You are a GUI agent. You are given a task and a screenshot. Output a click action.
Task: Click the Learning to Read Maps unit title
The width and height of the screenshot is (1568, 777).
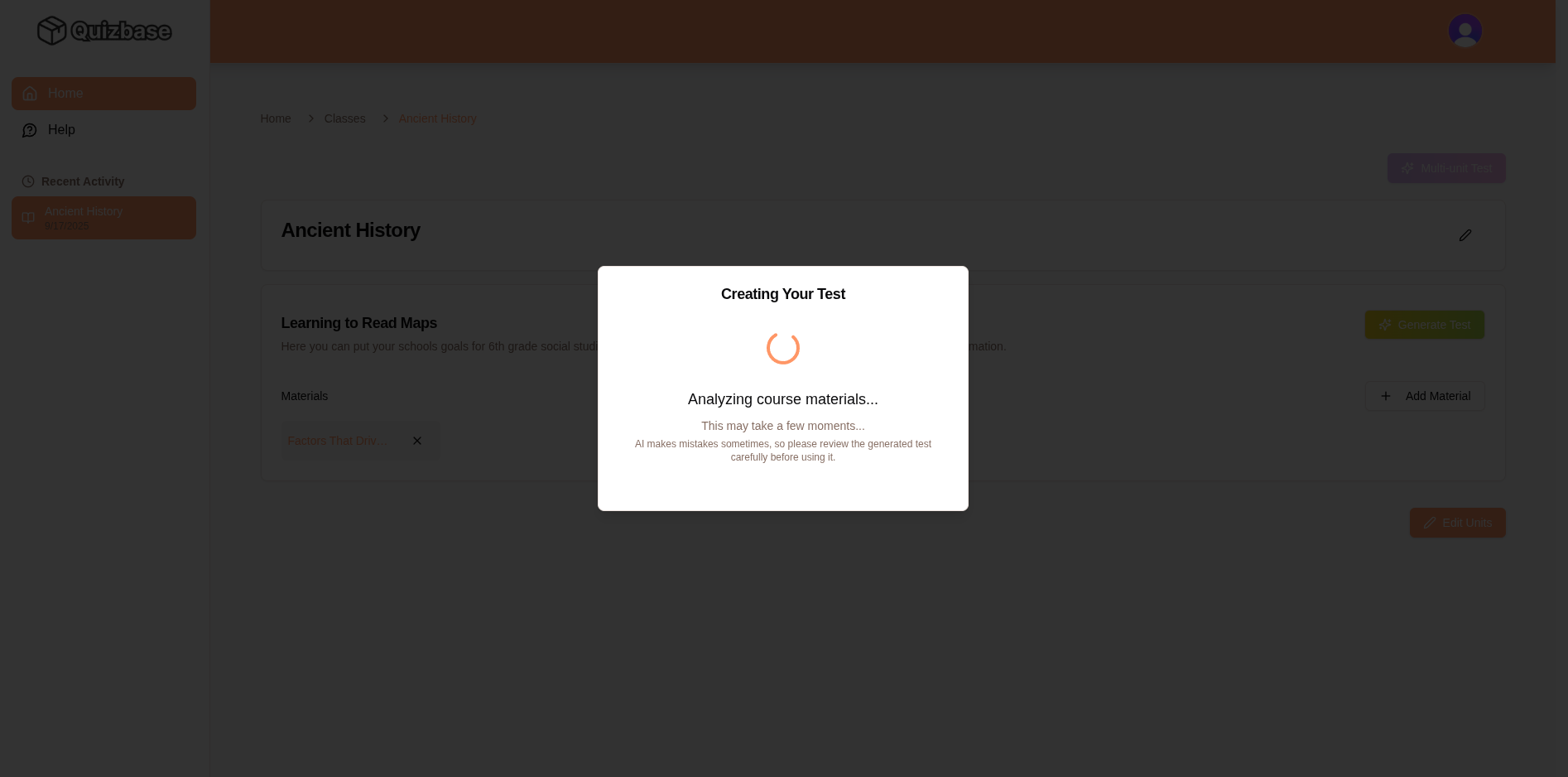pyautogui.click(x=358, y=323)
